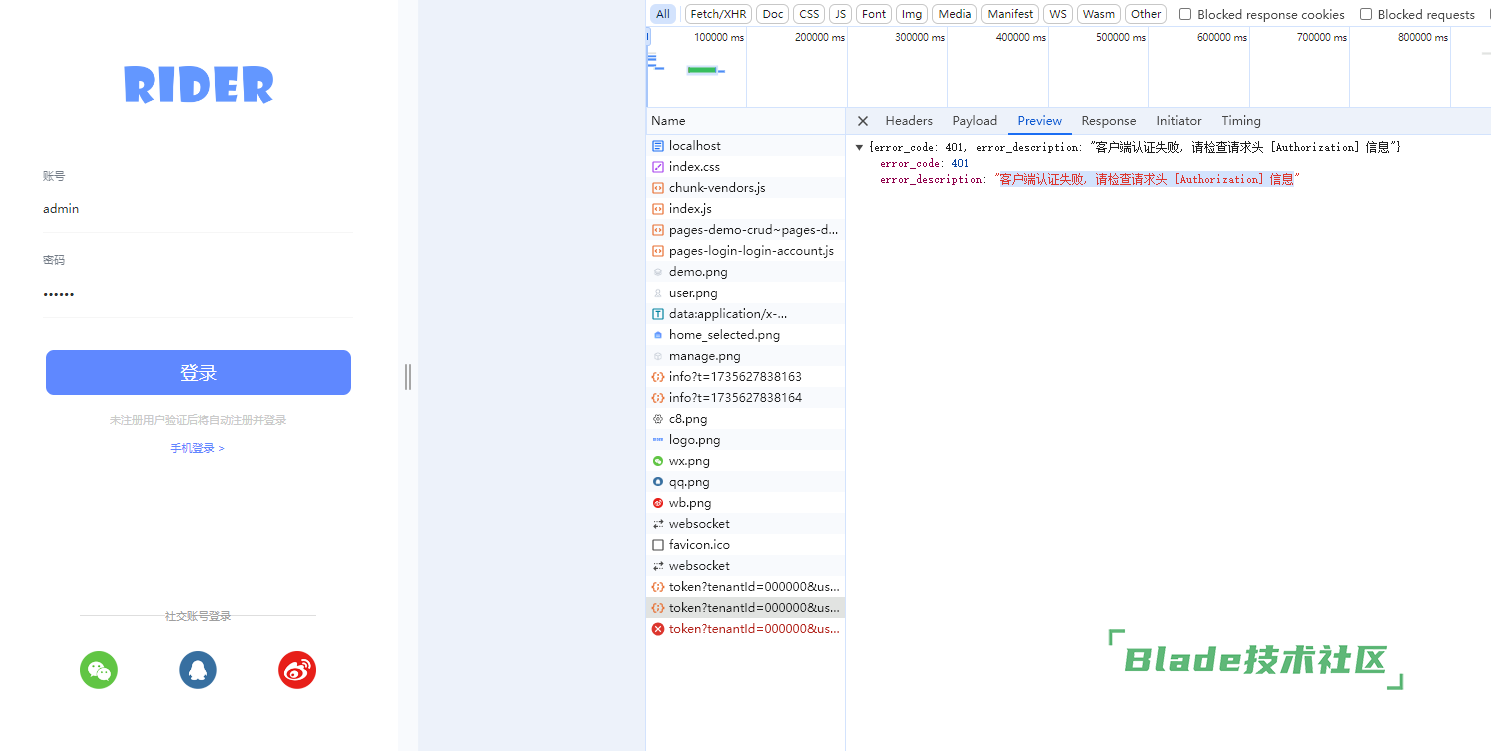Select the All filter
Image resolution: width=1491 pixels, height=751 pixels.
pyautogui.click(x=663, y=14)
